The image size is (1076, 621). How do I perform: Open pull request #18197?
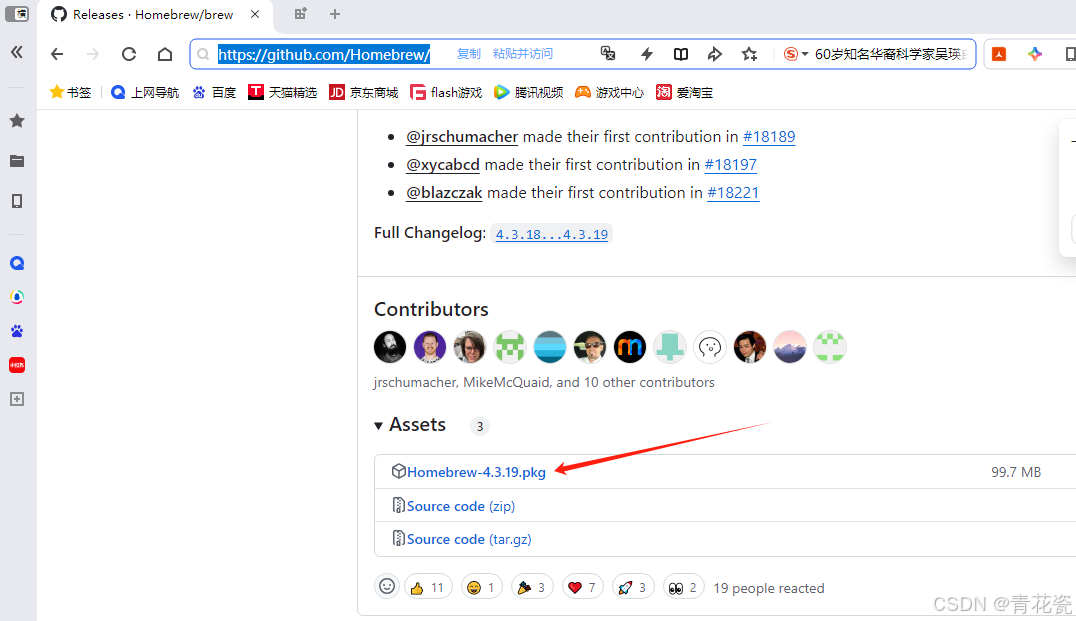pos(731,165)
